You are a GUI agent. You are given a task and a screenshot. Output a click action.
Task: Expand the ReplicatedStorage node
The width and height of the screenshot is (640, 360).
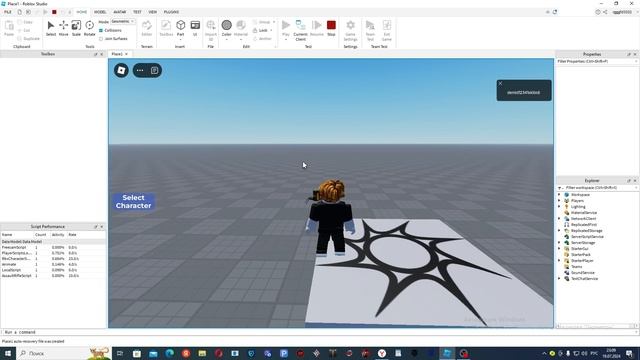[560, 231]
